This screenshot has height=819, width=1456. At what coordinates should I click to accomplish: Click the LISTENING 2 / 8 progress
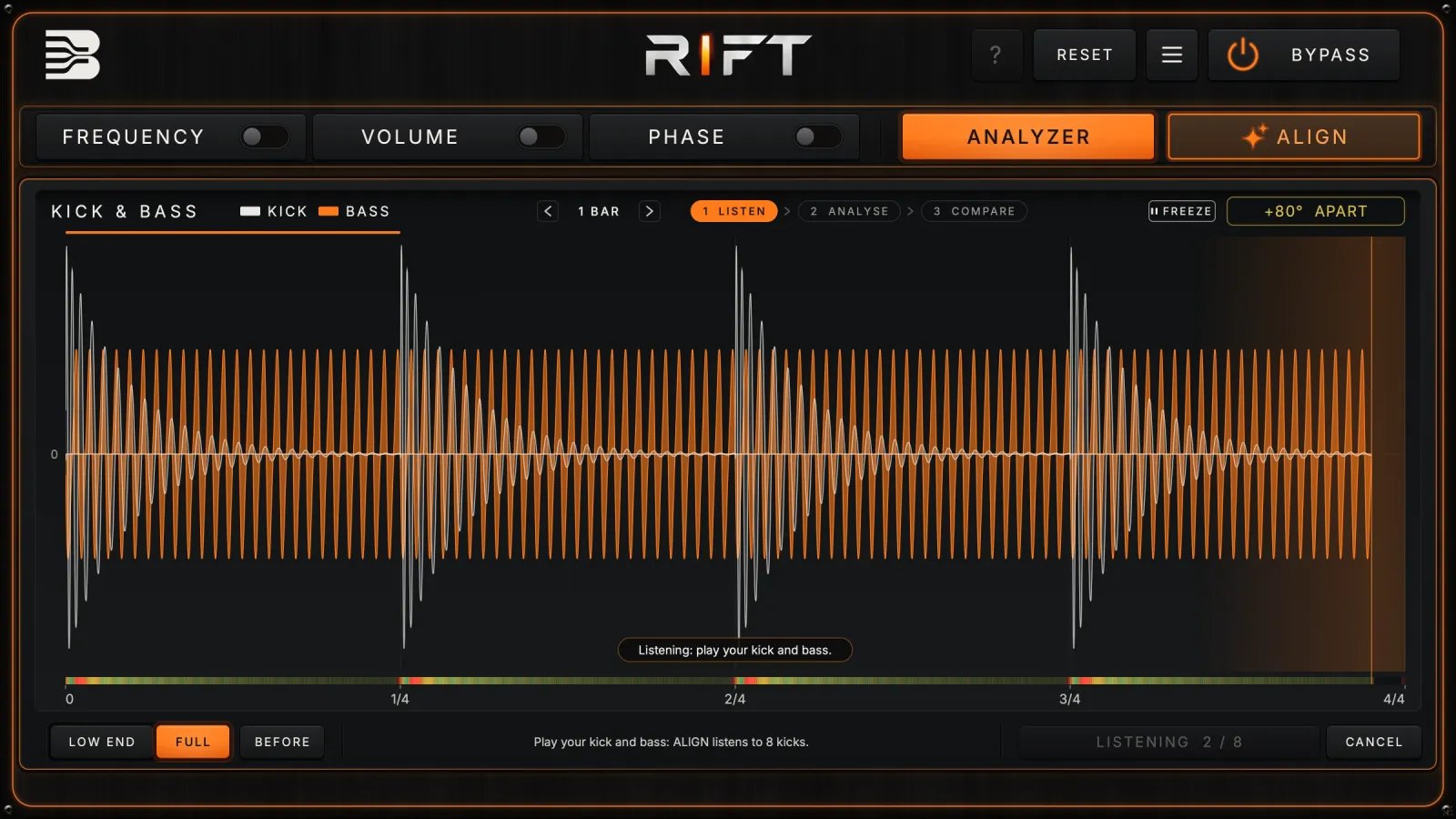pos(1169,742)
